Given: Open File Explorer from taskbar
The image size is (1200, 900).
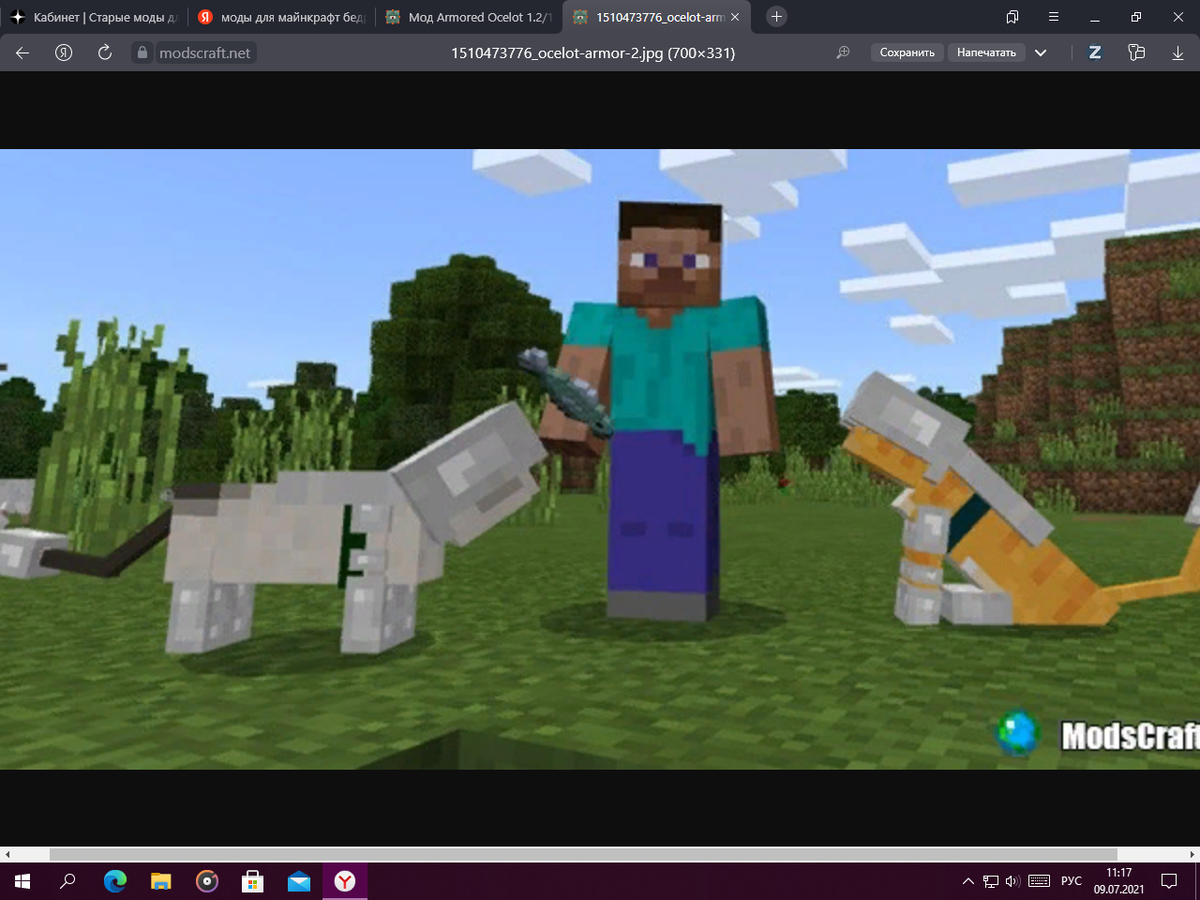Looking at the screenshot, I should point(161,881).
